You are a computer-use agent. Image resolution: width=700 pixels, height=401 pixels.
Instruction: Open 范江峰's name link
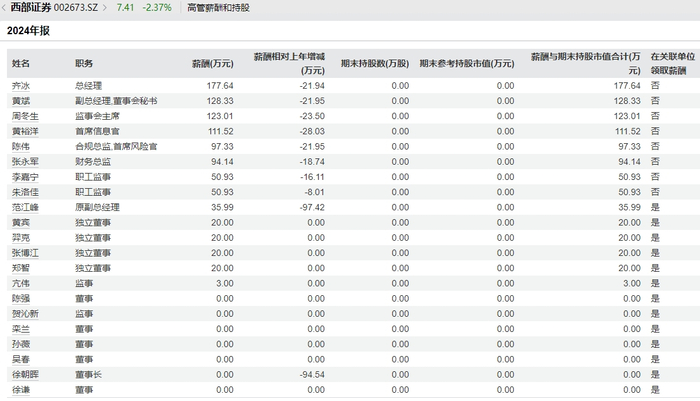pyautogui.click(x=25, y=207)
